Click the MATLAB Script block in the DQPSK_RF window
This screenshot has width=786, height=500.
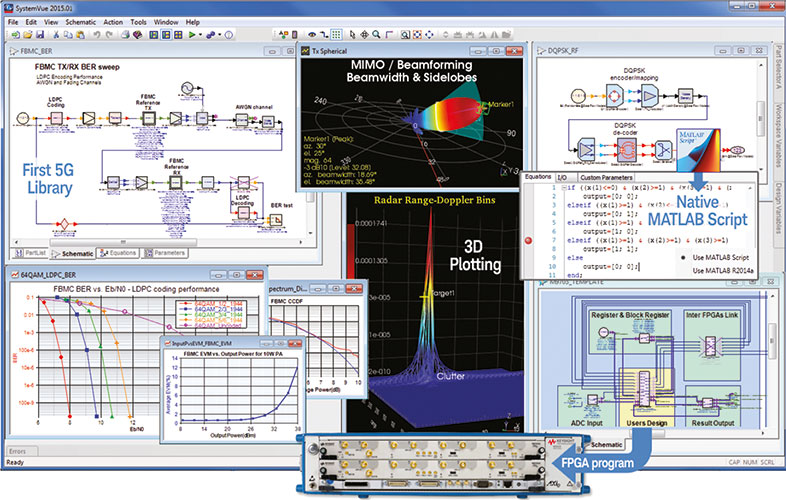[699, 150]
